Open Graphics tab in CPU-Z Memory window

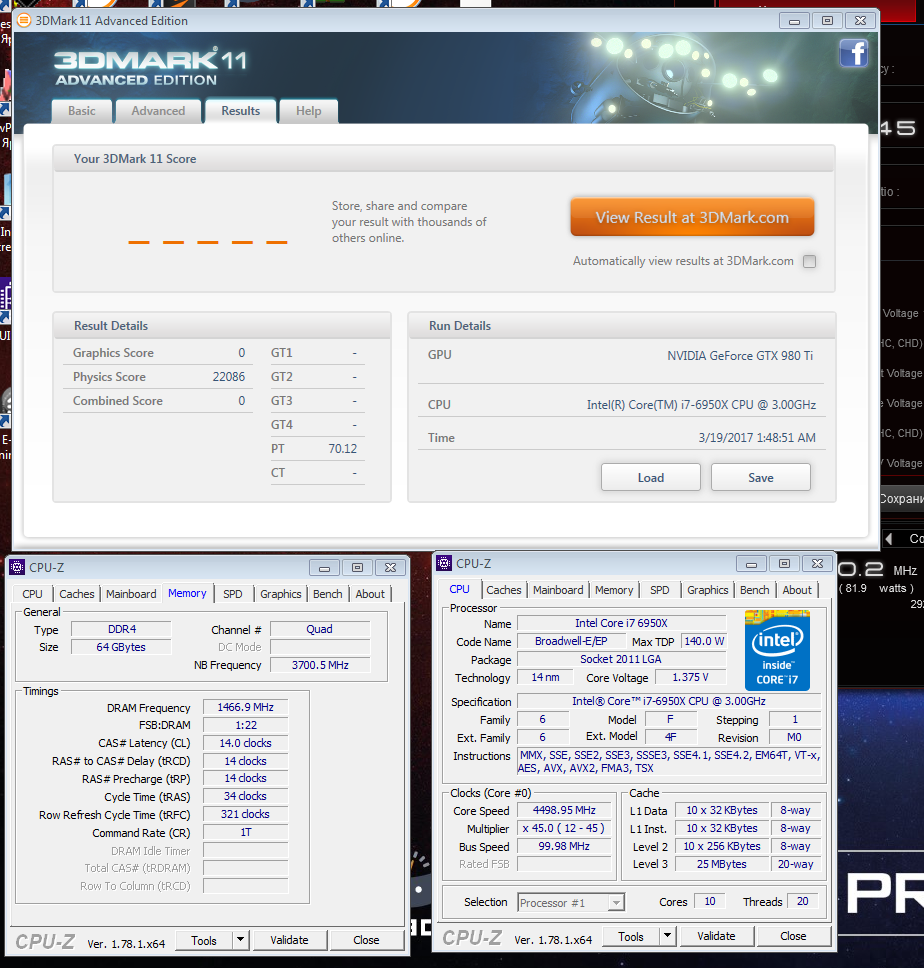281,594
